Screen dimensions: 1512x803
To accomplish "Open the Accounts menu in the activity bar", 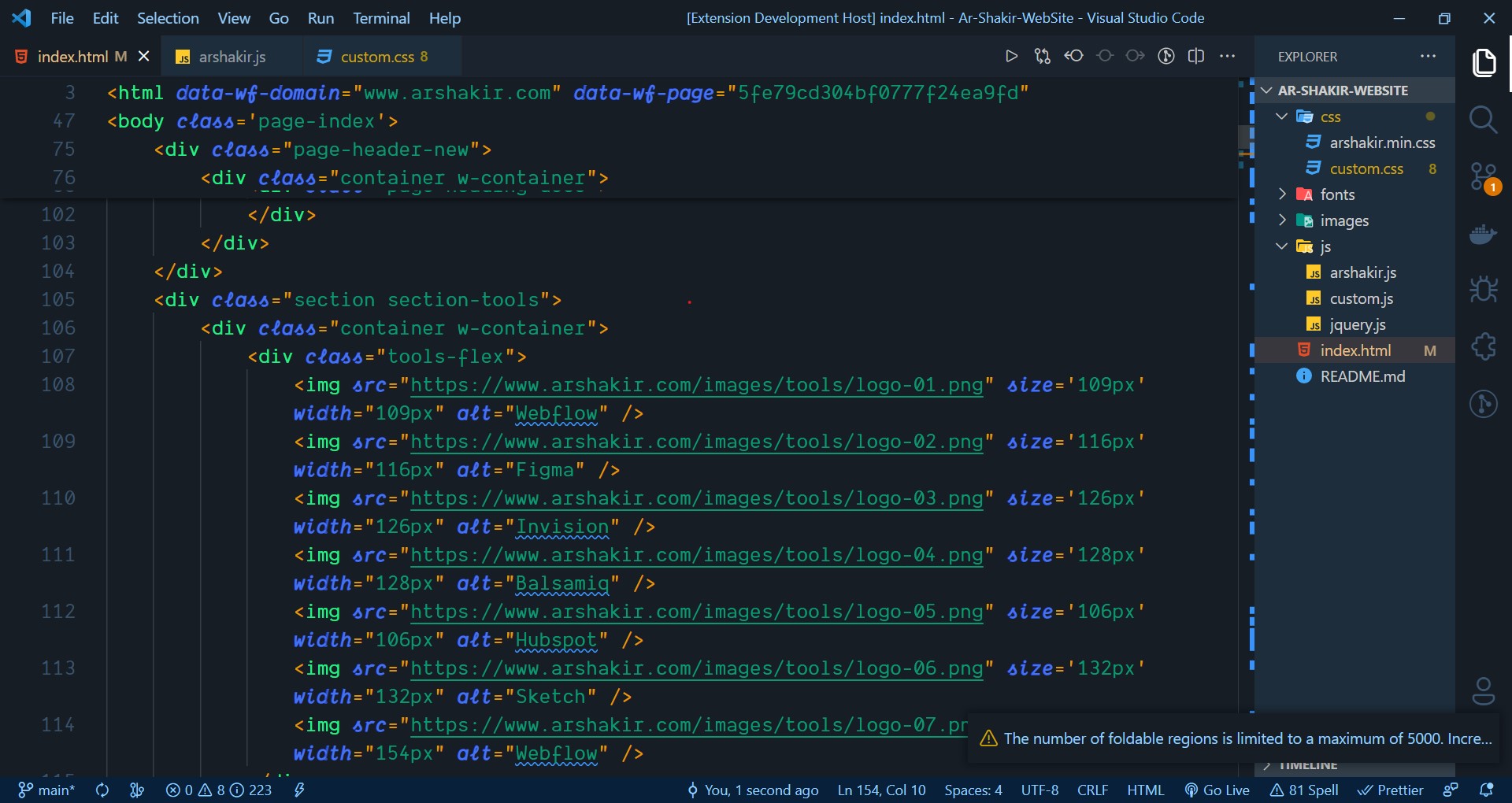I will 1484,691.
